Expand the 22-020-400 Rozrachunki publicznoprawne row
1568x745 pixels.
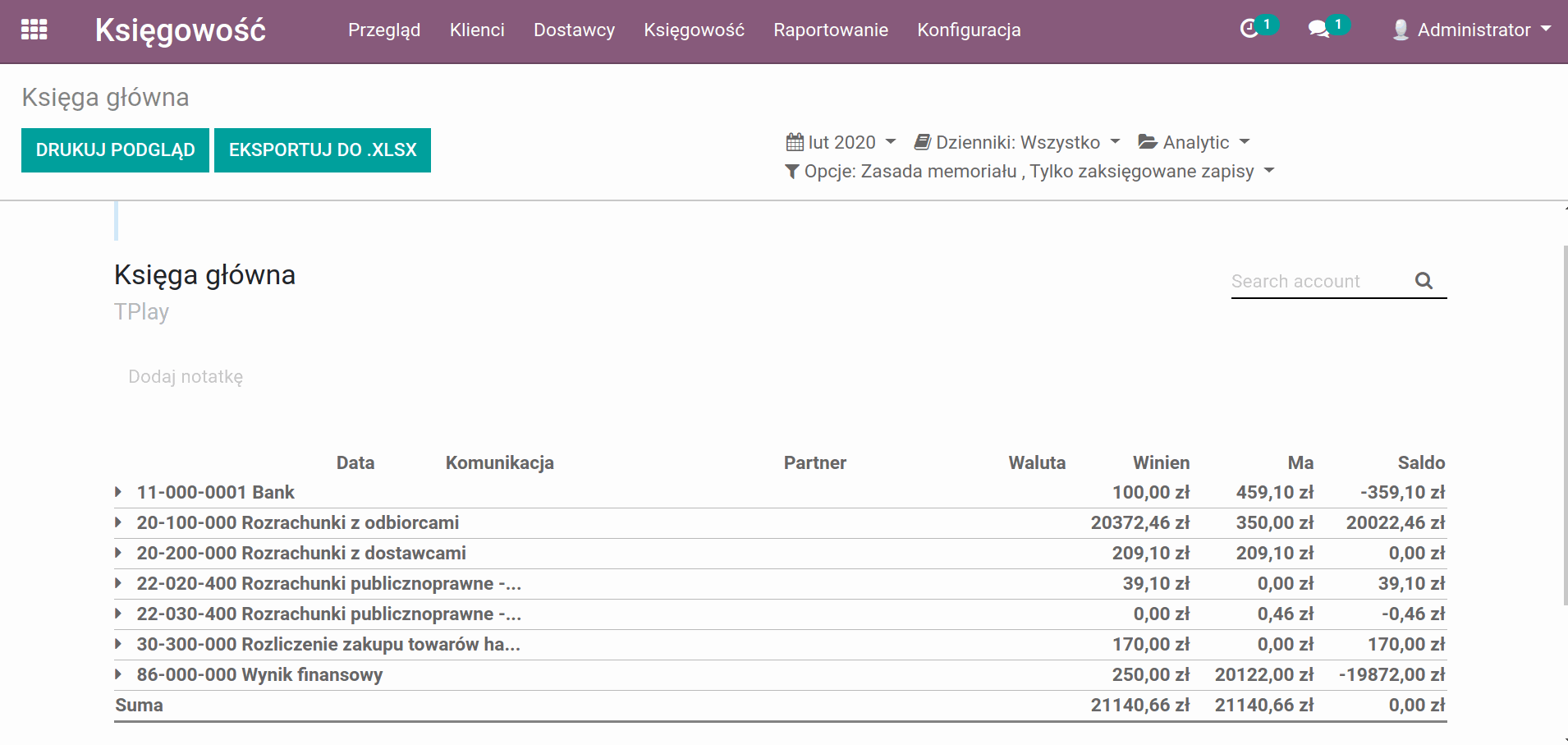click(118, 583)
